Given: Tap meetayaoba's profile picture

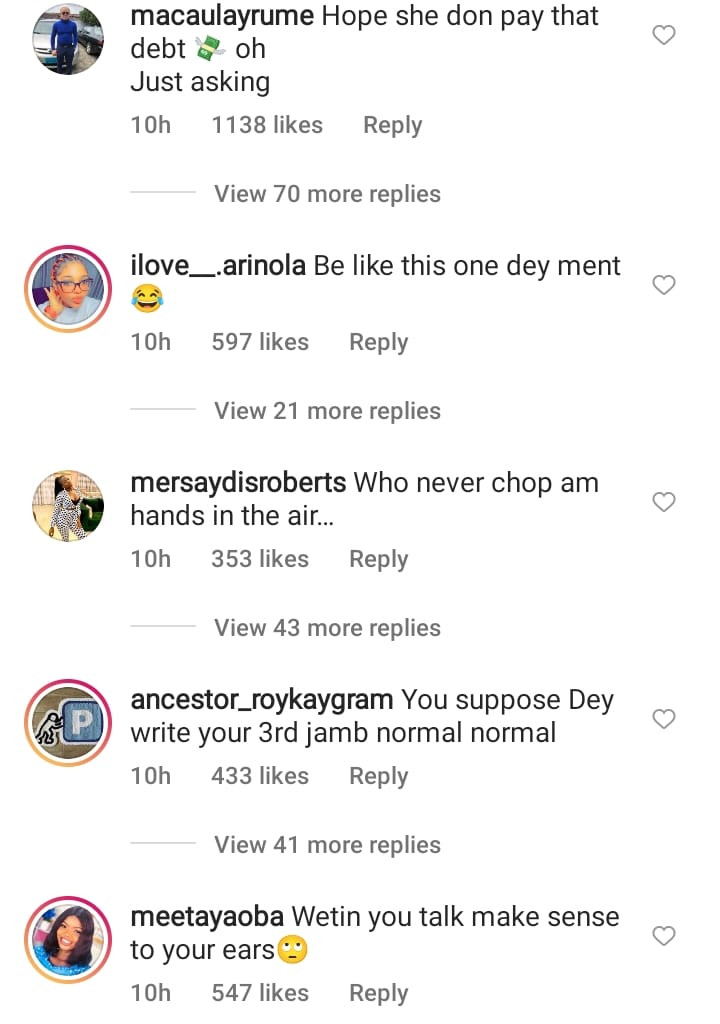Looking at the screenshot, I should pyautogui.click(x=68, y=939).
